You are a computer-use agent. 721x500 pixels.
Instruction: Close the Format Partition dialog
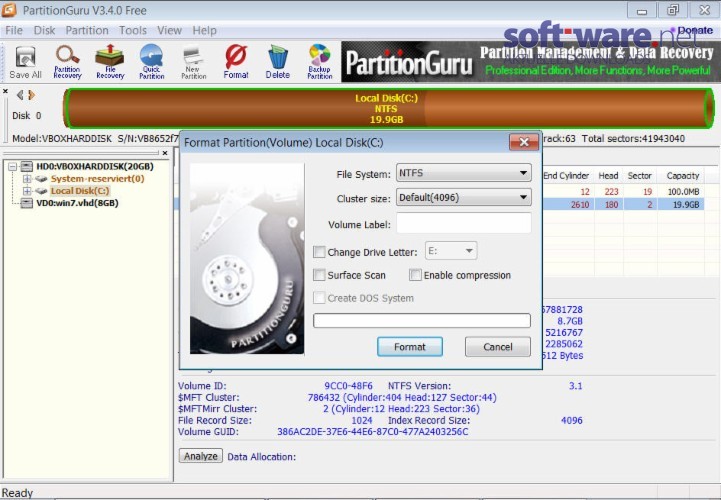524,142
